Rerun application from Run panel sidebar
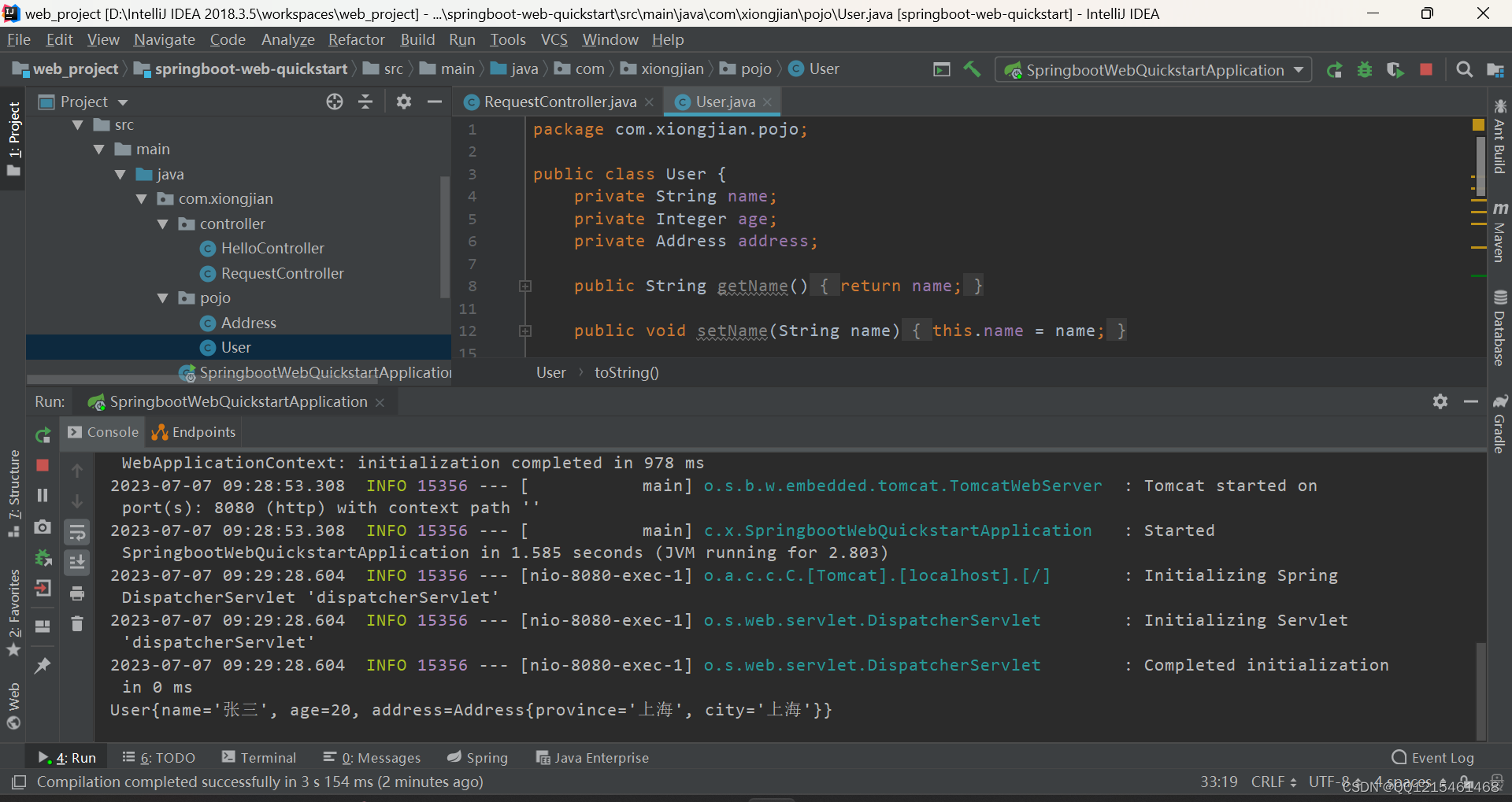Image resolution: width=1512 pixels, height=802 pixels. pos(43,434)
